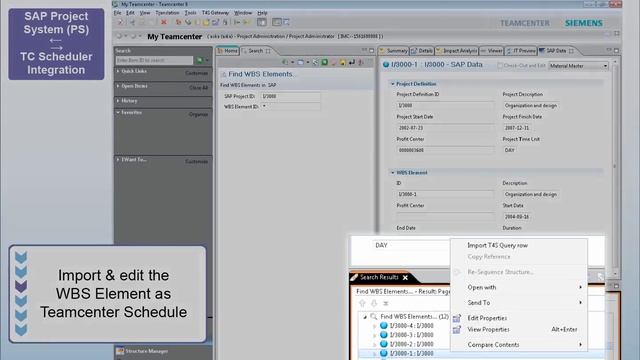
Task: Switch to the Summary tab
Action: click(x=394, y=51)
